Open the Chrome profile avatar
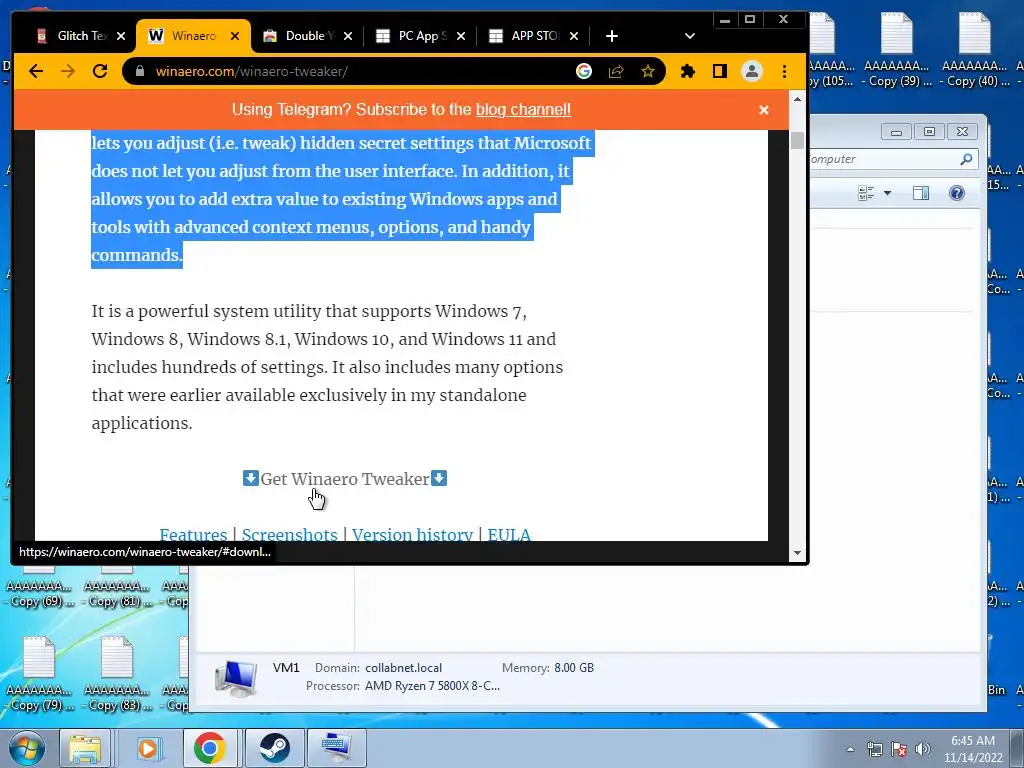This screenshot has width=1024, height=768. pyautogui.click(x=752, y=71)
